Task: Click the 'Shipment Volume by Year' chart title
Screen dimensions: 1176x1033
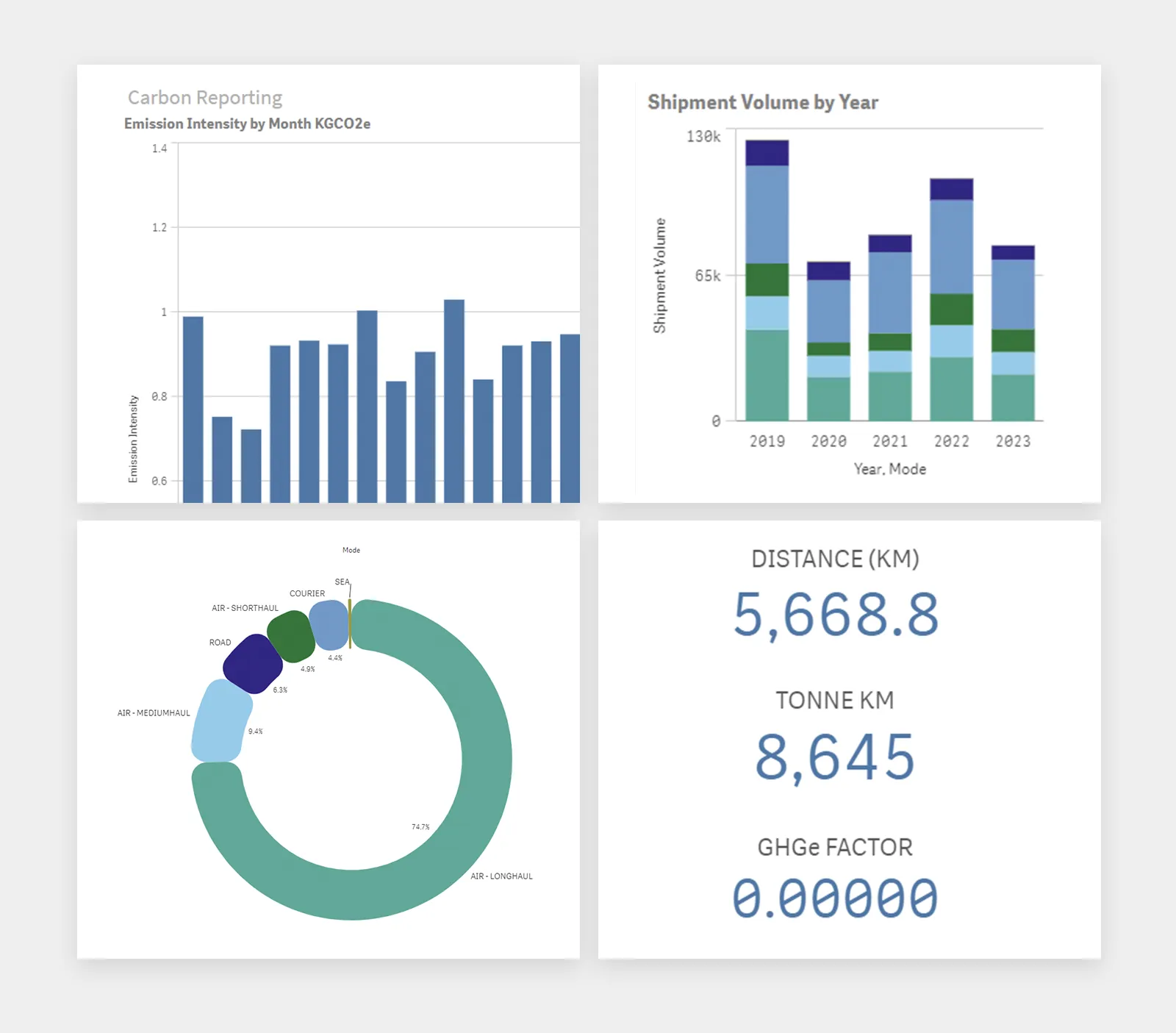Action: (763, 102)
